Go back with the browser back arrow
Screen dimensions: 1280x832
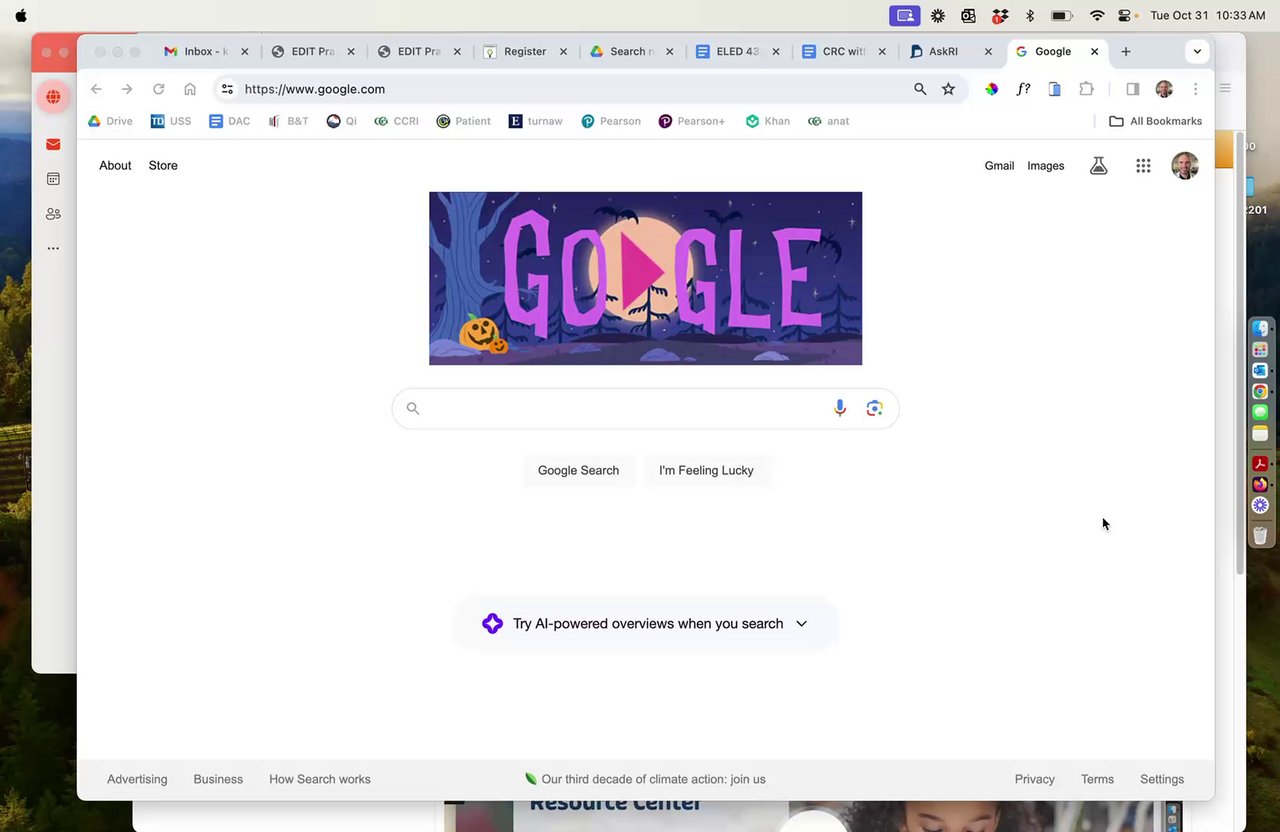tap(96, 89)
